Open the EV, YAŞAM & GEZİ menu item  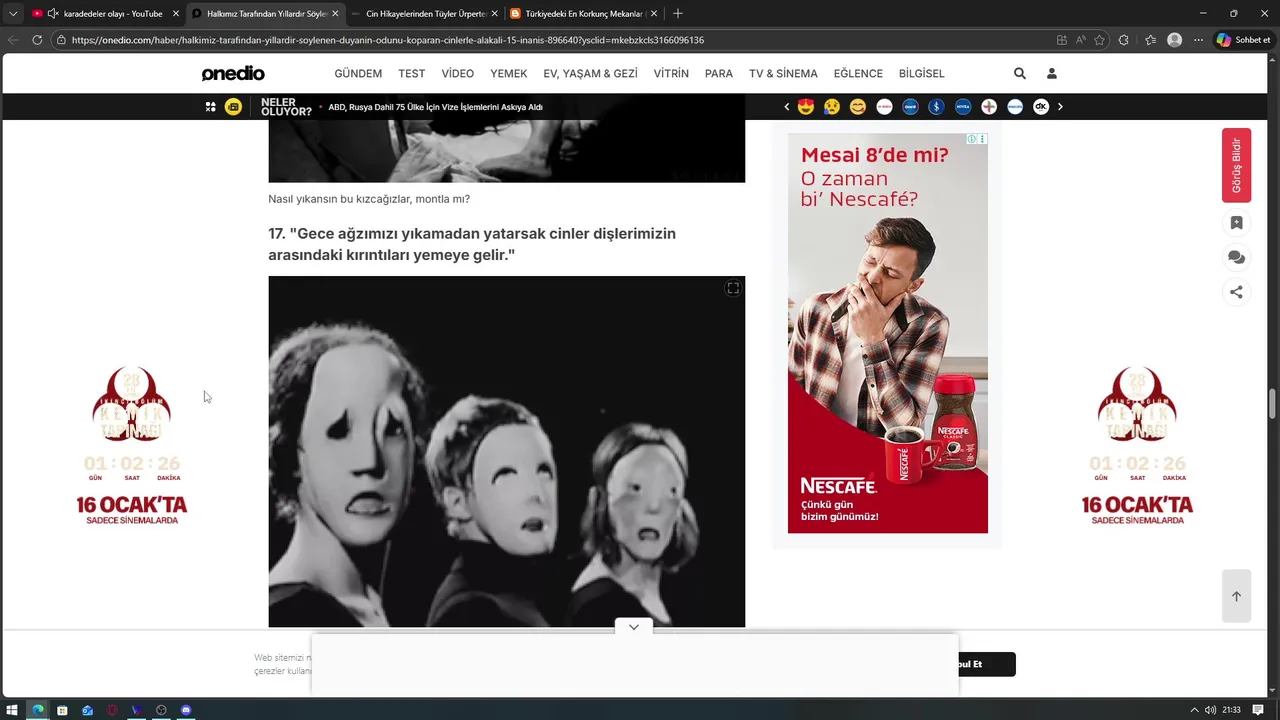point(590,73)
